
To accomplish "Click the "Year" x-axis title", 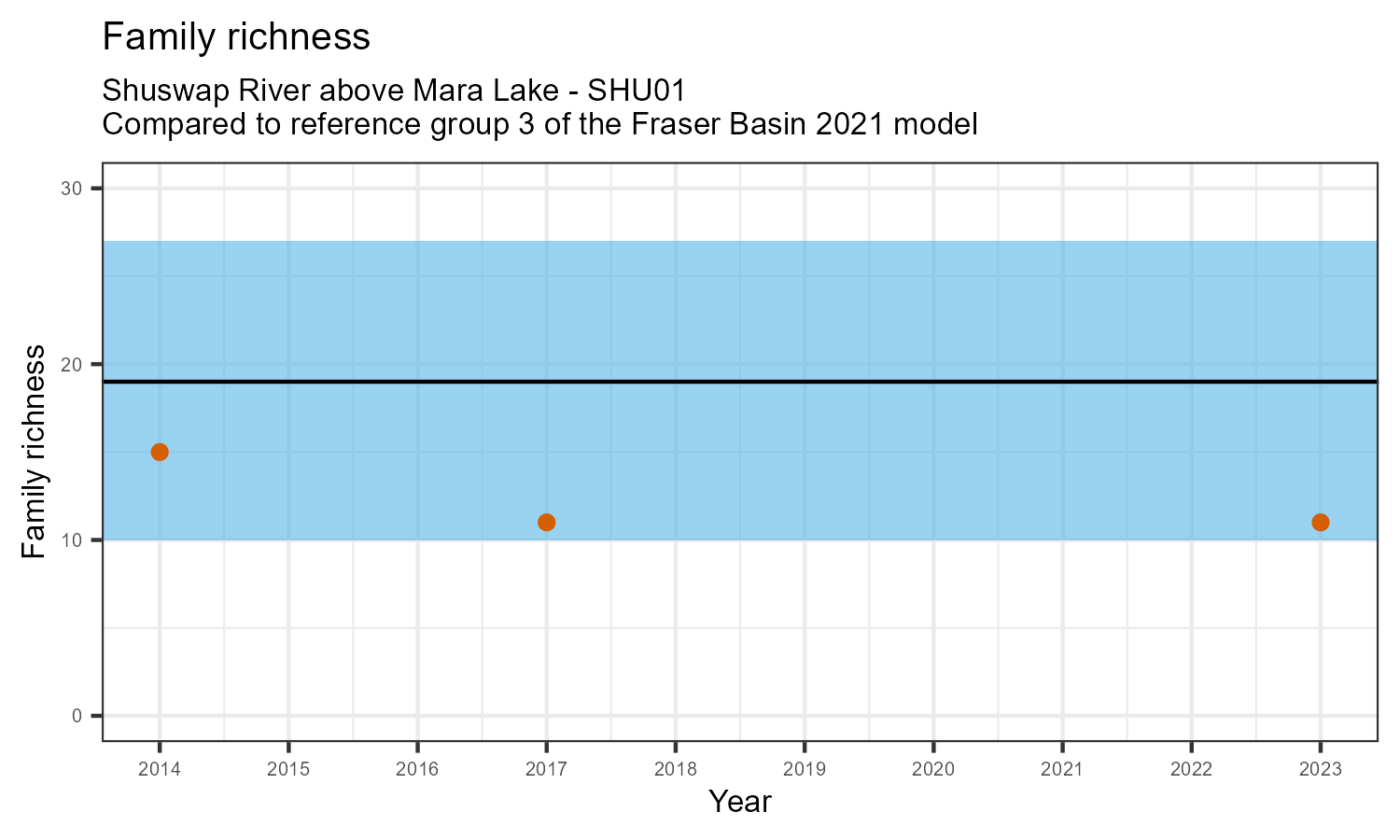I will click(740, 802).
